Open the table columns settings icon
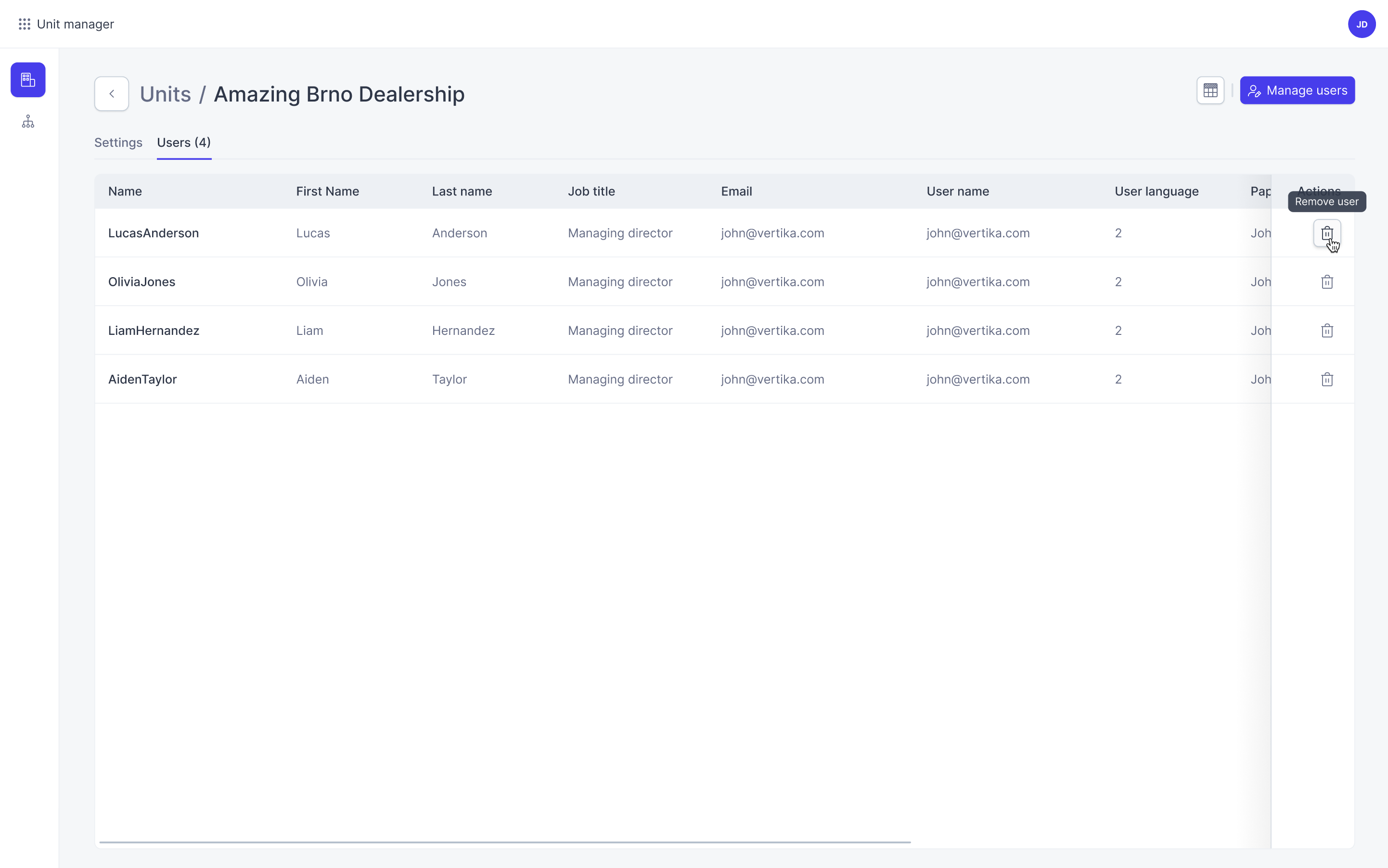Screen dimensions: 1388x868 1210,91
